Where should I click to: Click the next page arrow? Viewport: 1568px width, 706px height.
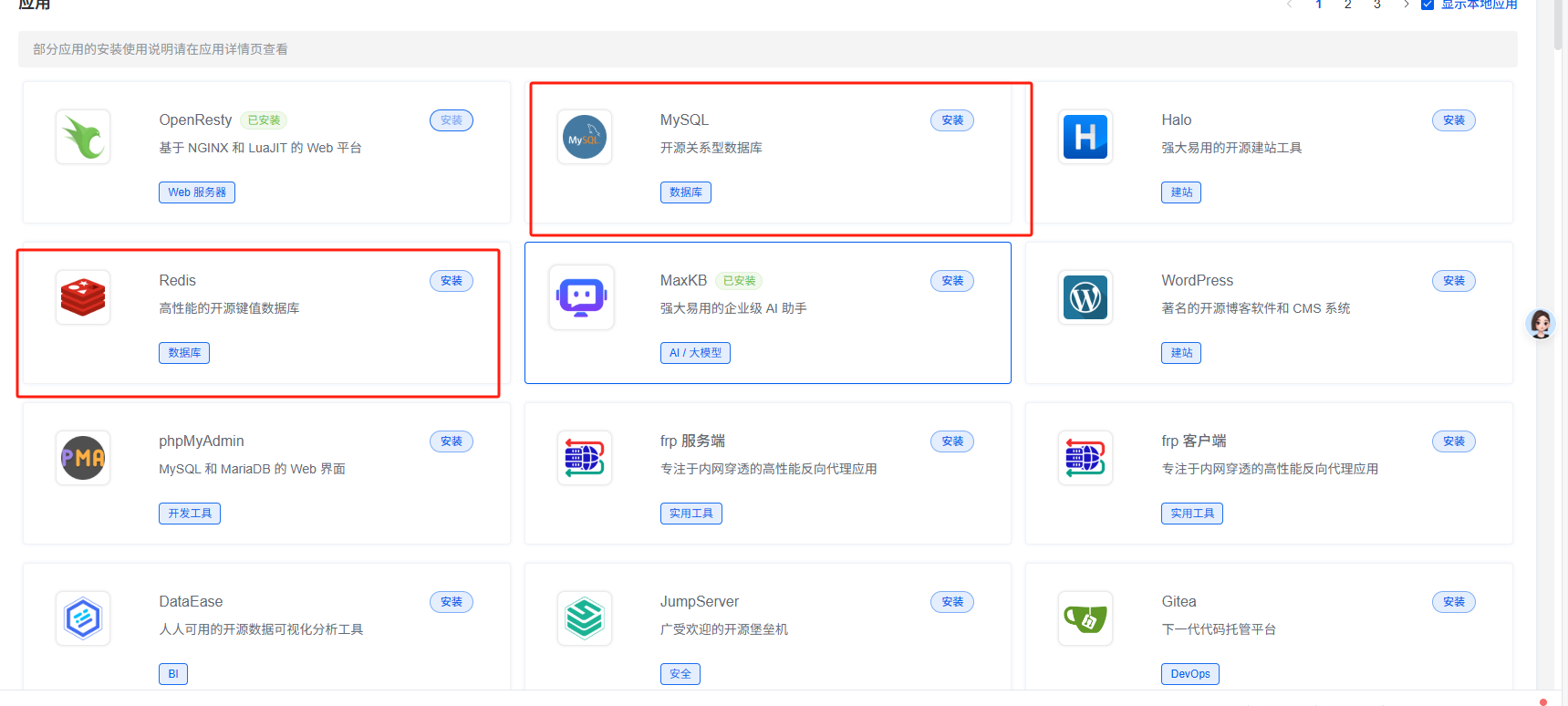point(1406,5)
